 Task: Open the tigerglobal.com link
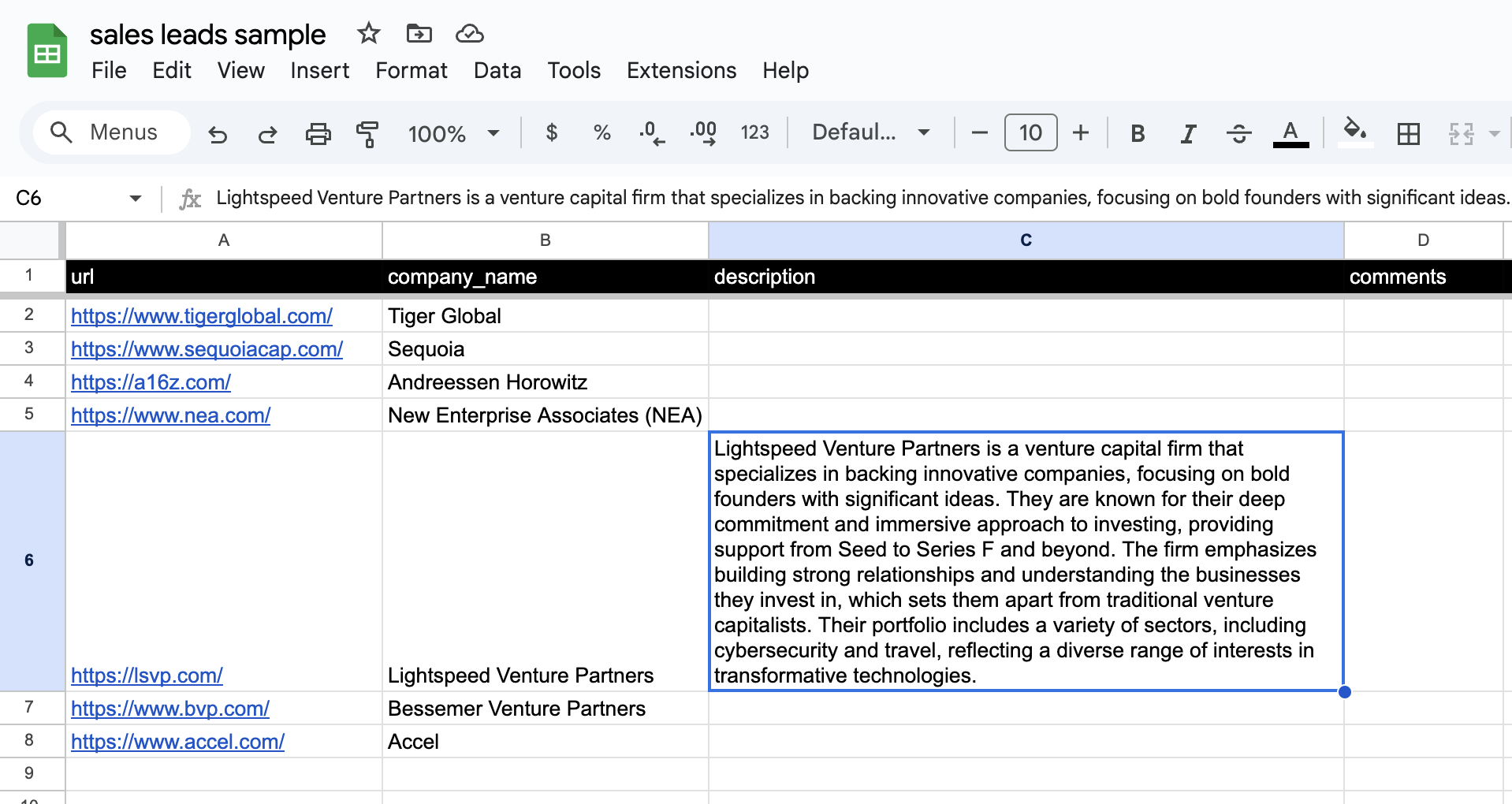[x=202, y=316]
